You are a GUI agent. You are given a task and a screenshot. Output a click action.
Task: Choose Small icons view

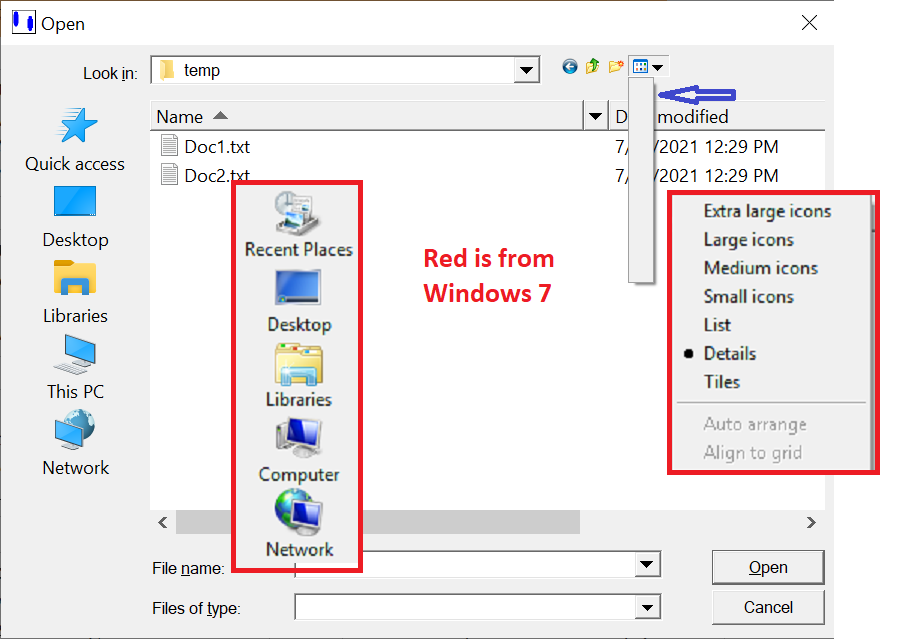coord(748,296)
